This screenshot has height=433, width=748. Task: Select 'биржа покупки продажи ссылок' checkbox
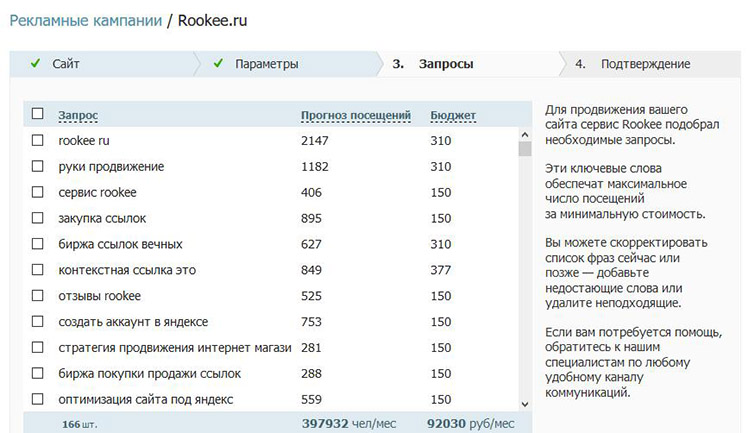pyautogui.click(x=37, y=373)
